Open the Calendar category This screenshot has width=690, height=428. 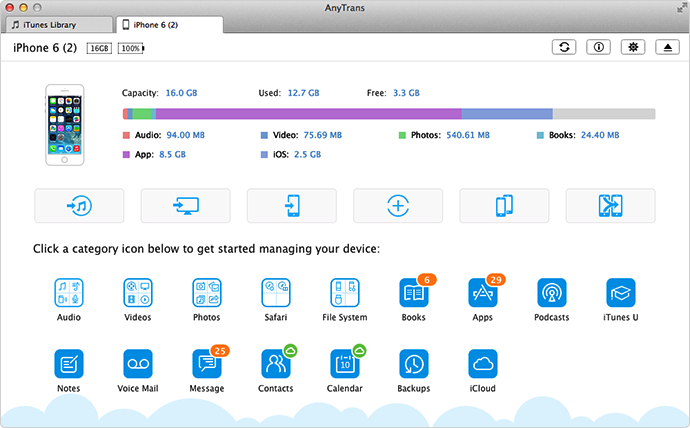pos(345,364)
